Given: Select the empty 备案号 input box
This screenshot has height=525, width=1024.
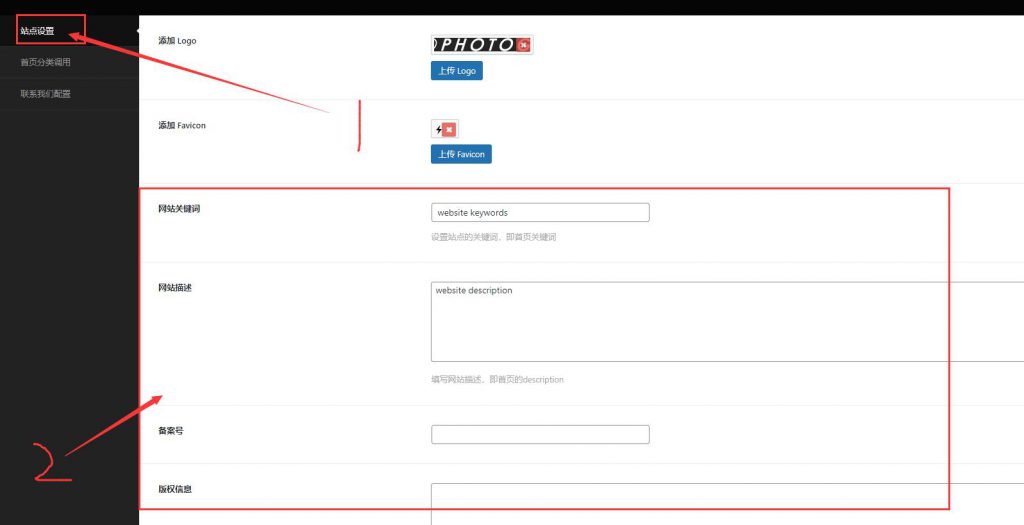Looking at the screenshot, I should [x=540, y=434].
